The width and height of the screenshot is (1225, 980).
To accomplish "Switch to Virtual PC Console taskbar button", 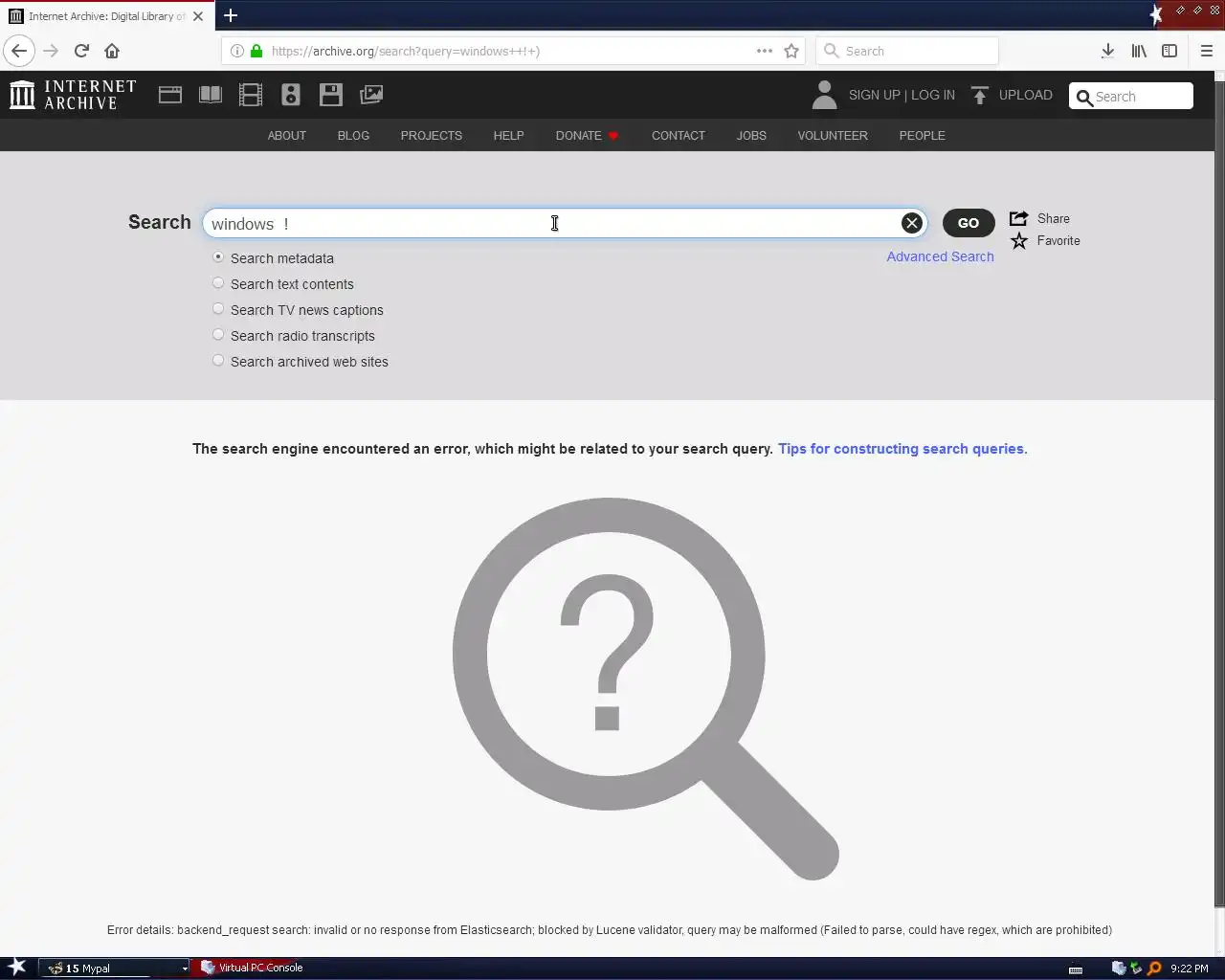I will (252, 968).
